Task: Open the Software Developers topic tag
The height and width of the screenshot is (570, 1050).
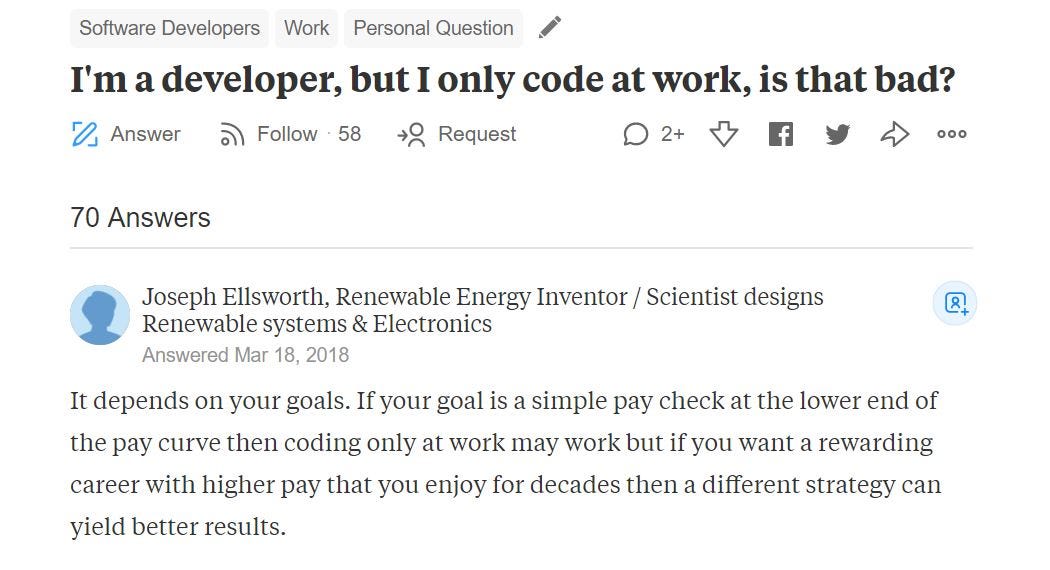Action: (x=169, y=28)
